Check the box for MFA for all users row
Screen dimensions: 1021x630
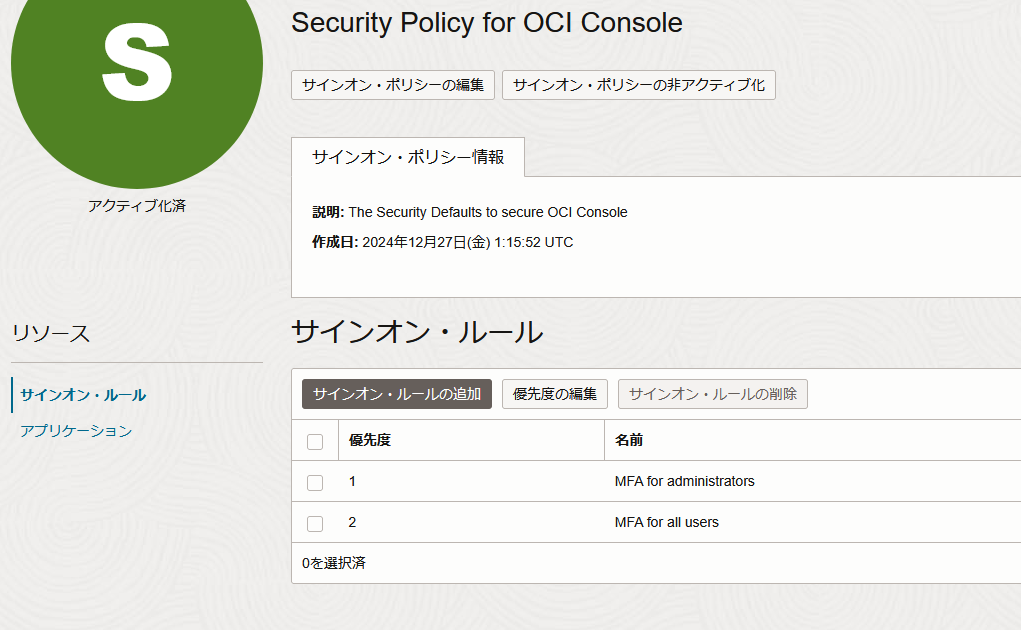[x=315, y=524]
